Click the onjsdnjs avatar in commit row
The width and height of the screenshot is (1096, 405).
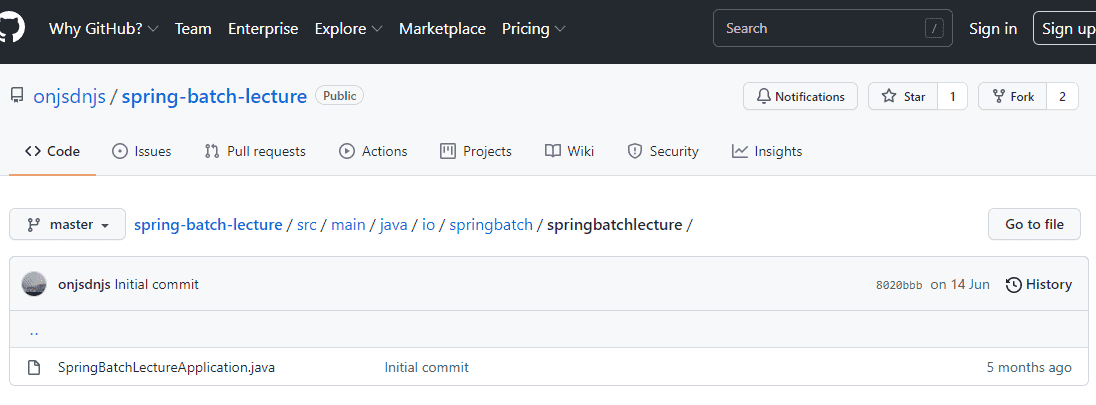point(34,284)
